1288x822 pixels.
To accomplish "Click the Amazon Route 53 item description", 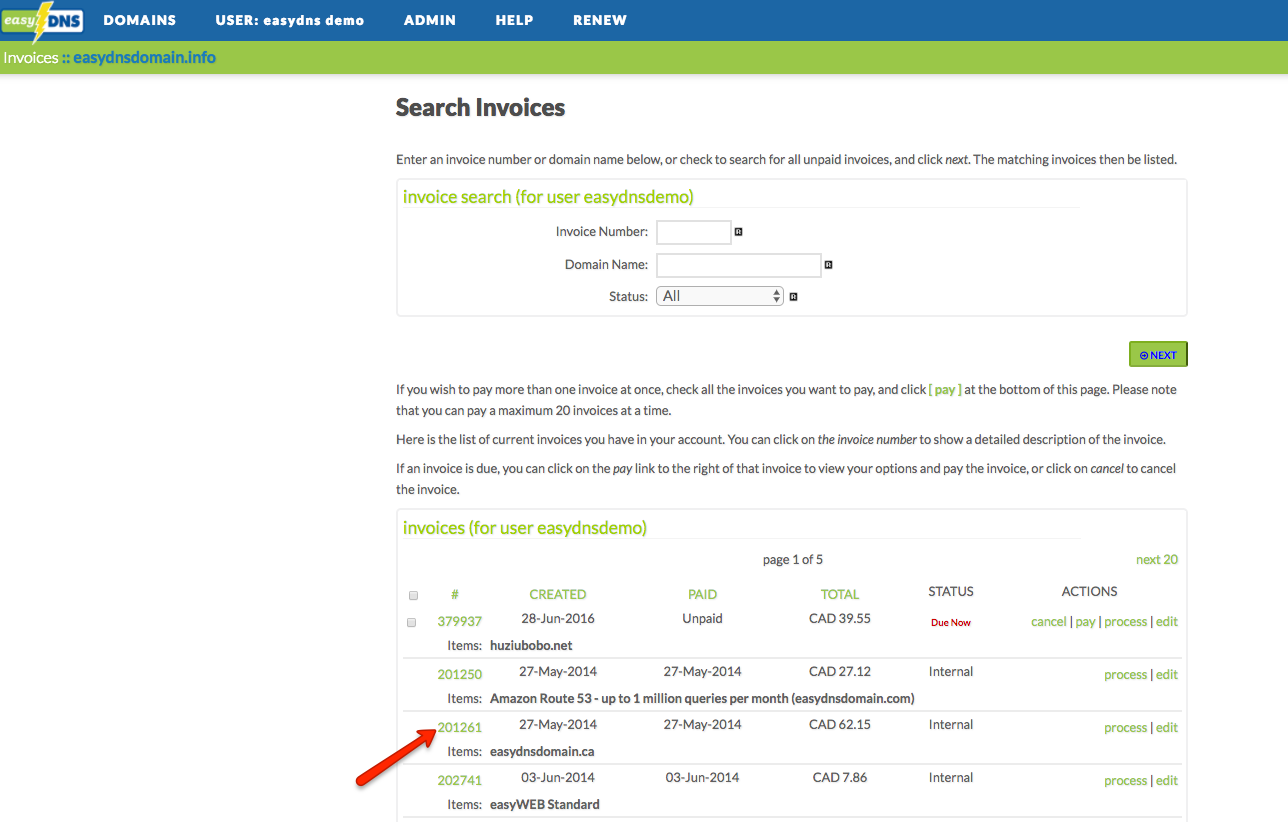I will [702, 698].
